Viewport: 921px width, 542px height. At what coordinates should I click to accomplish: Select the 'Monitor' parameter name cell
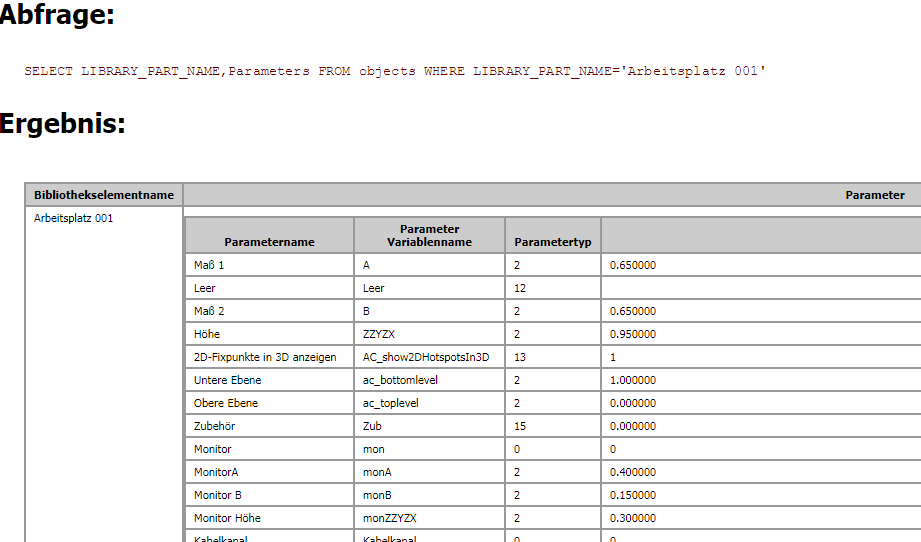coord(270,449)
